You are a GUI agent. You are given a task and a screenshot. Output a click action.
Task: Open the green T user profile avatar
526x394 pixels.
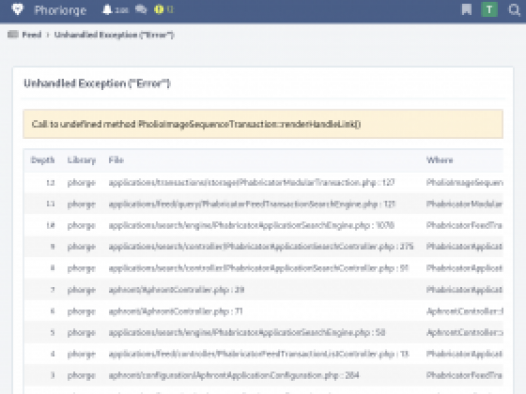pos(489,10)
